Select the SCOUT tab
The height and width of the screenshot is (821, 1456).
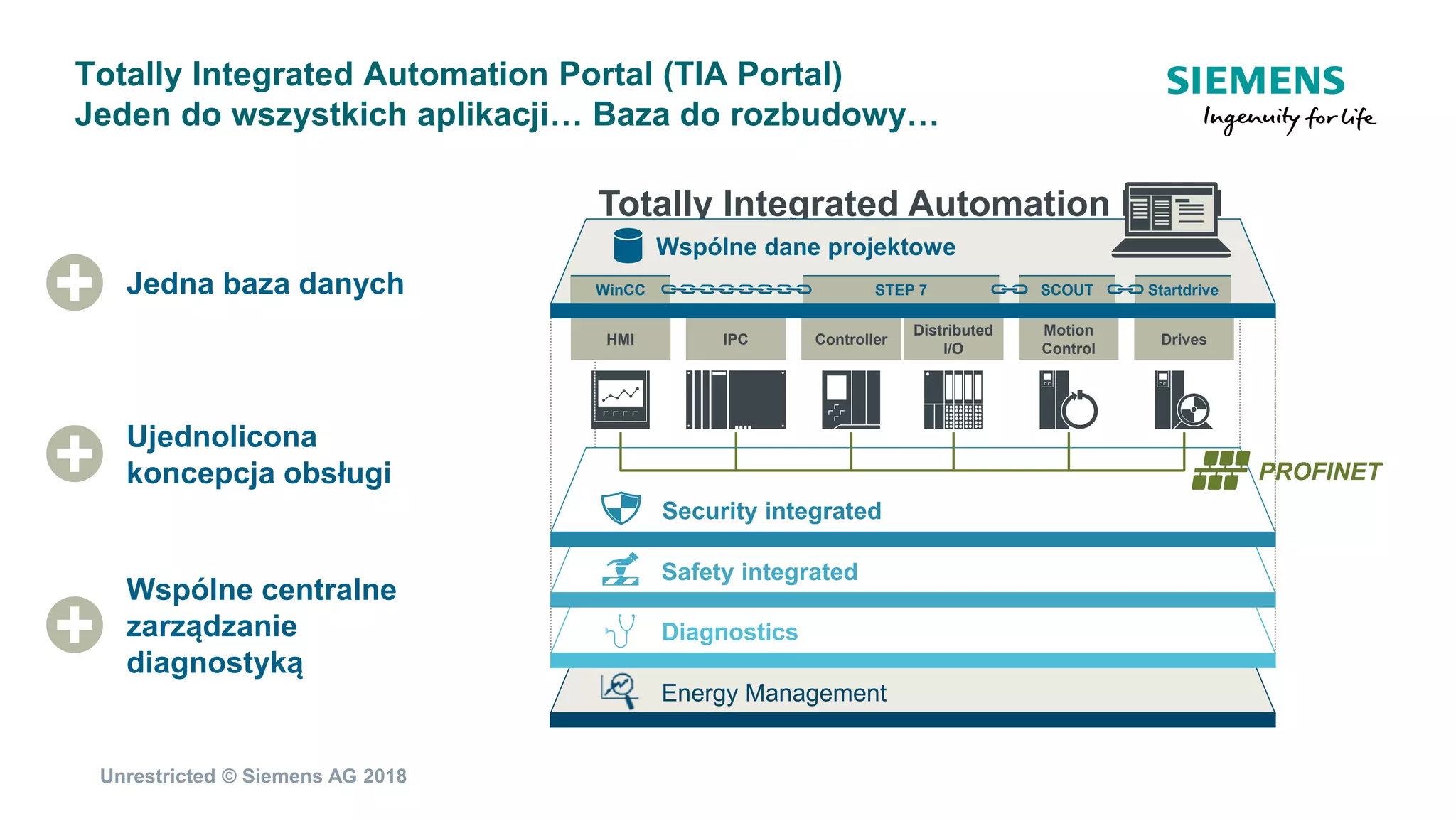pos(1067,289)
